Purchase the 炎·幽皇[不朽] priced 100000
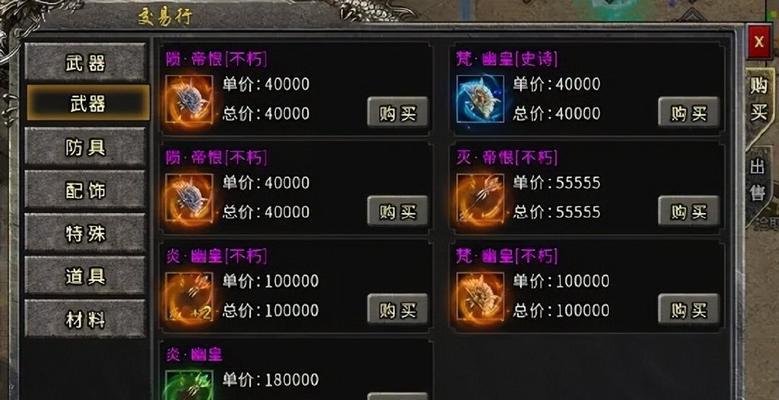Viewport: 779px width, 400px height. [x=397, y=309]
